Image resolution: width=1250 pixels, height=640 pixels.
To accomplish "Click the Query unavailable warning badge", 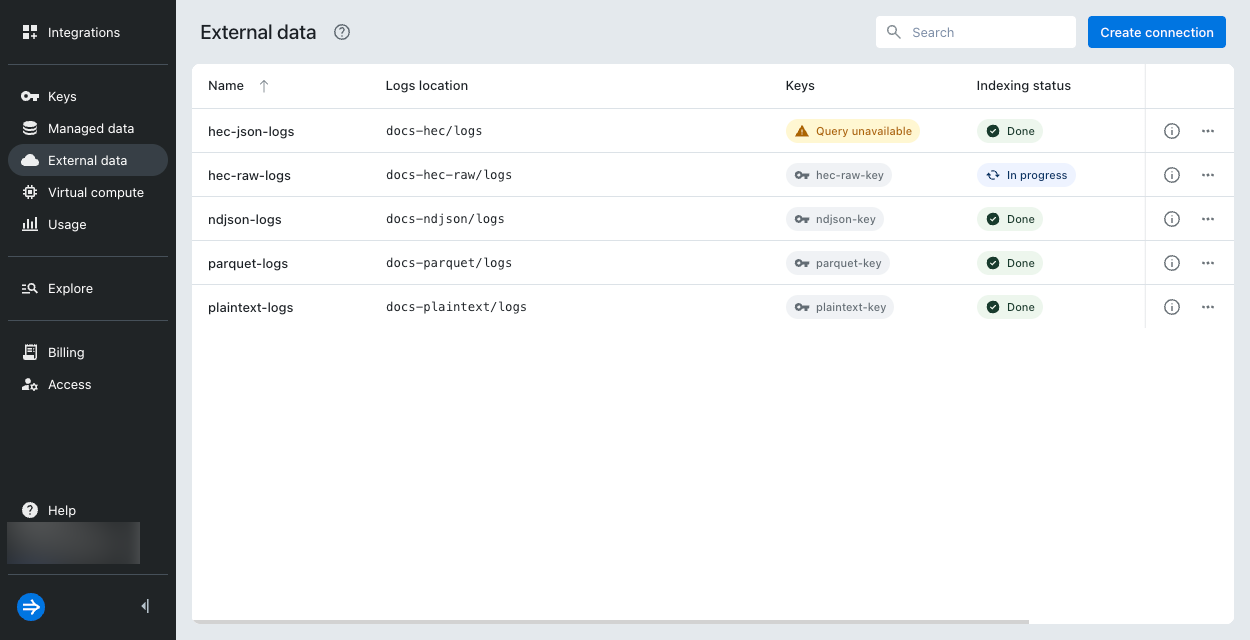I will (x=853, y=131).
